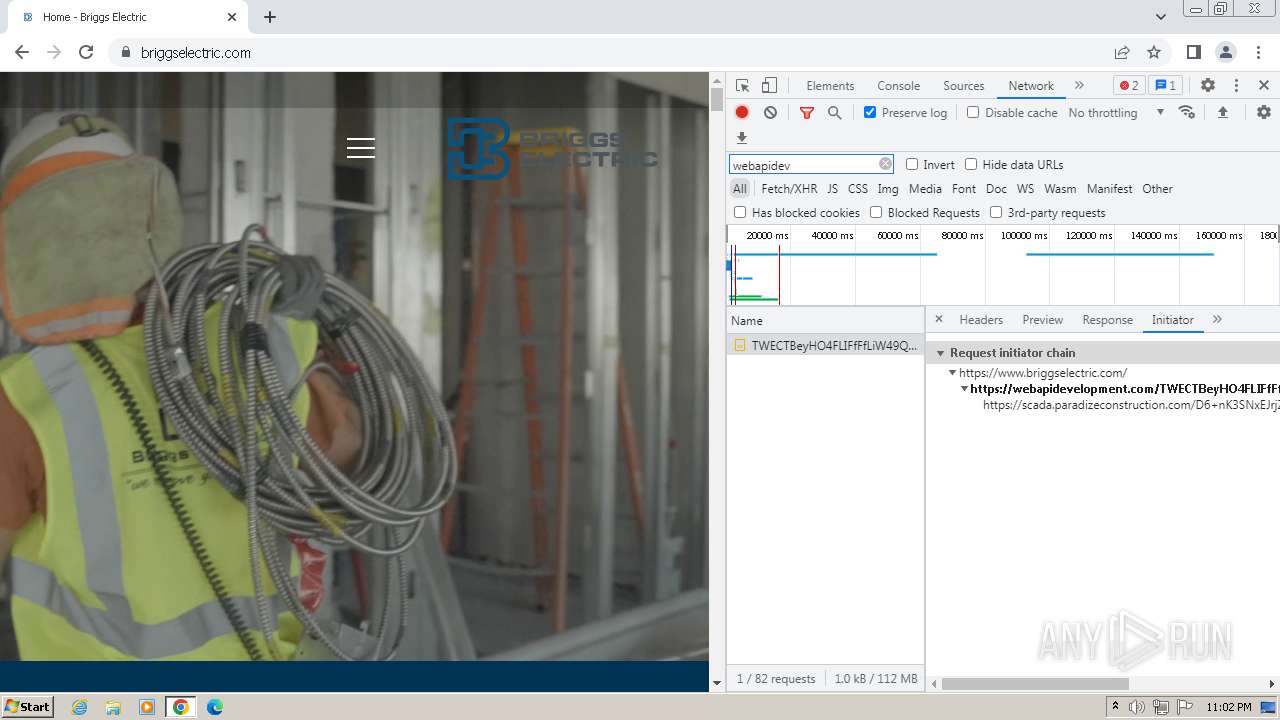1280x720 pixels.
Task: Open a new browser tab
Action: point(270,17)
